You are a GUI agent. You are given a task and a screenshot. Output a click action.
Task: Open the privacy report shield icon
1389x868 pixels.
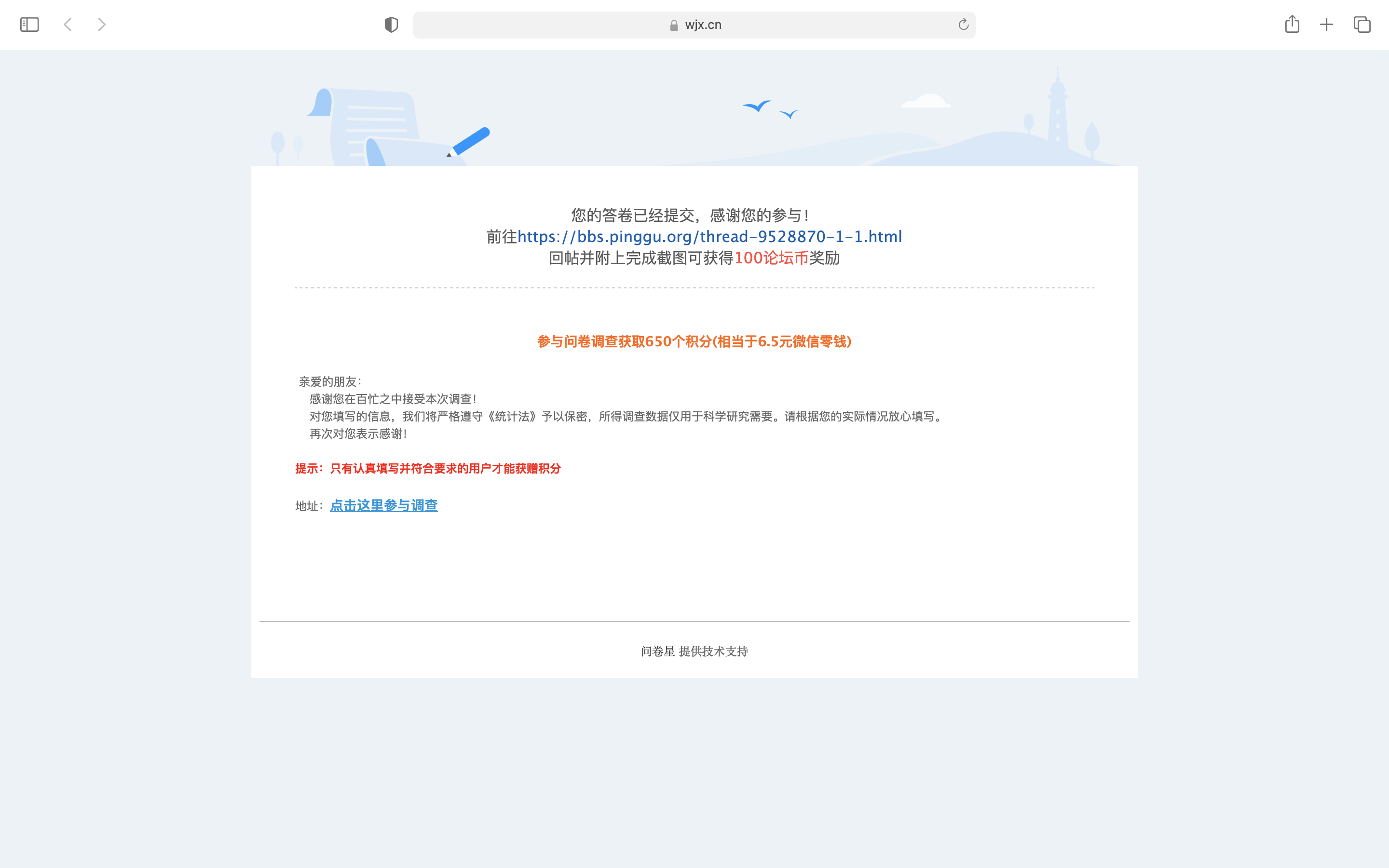click(x=391, y=25)
